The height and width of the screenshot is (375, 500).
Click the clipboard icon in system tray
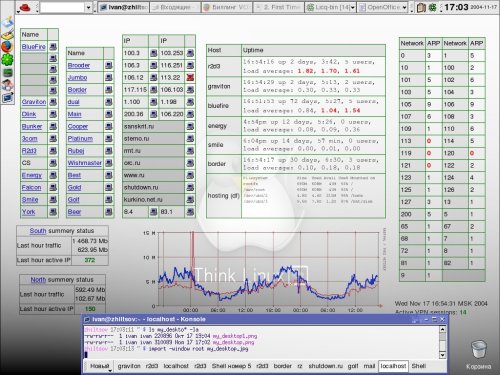coord(421,7)
